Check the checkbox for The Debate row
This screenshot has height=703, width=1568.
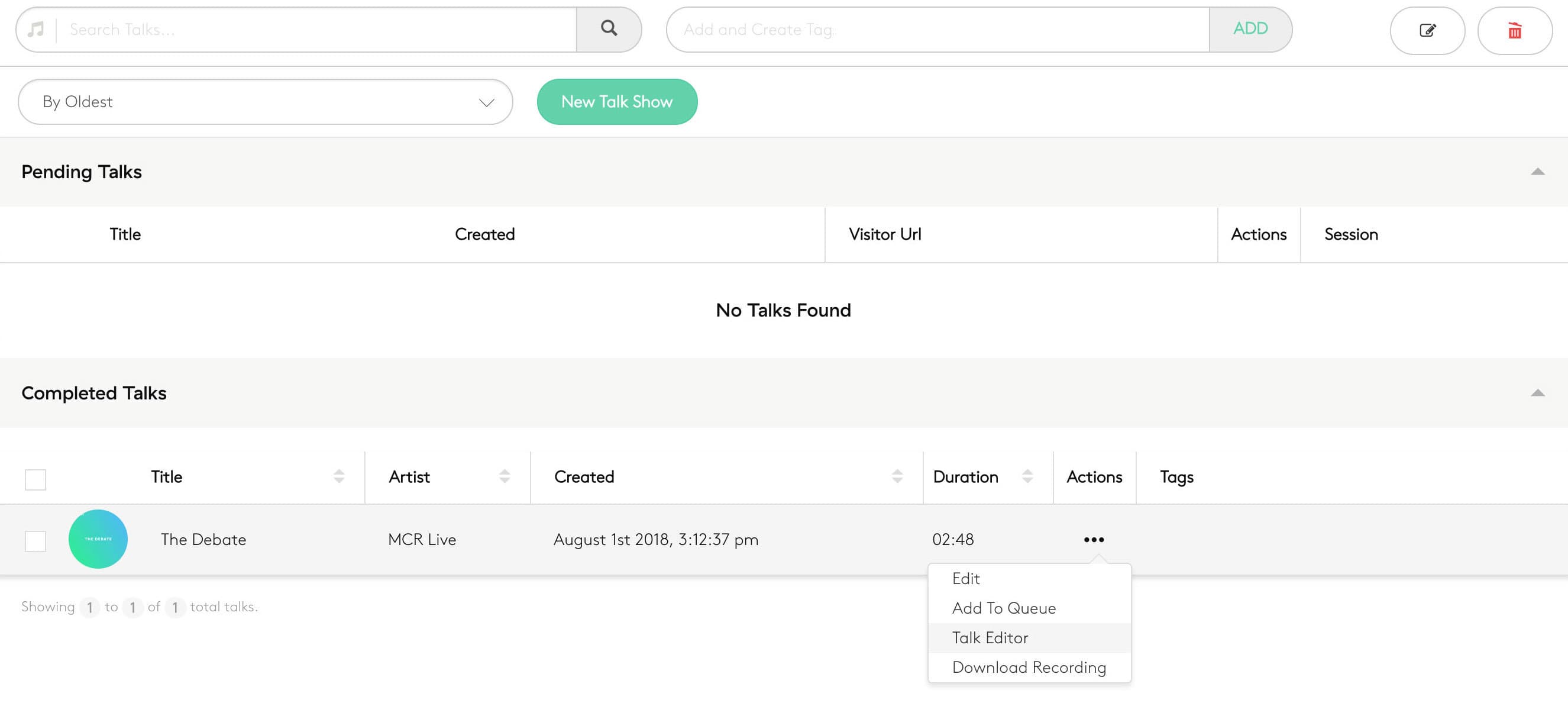(x=35, y=540)
